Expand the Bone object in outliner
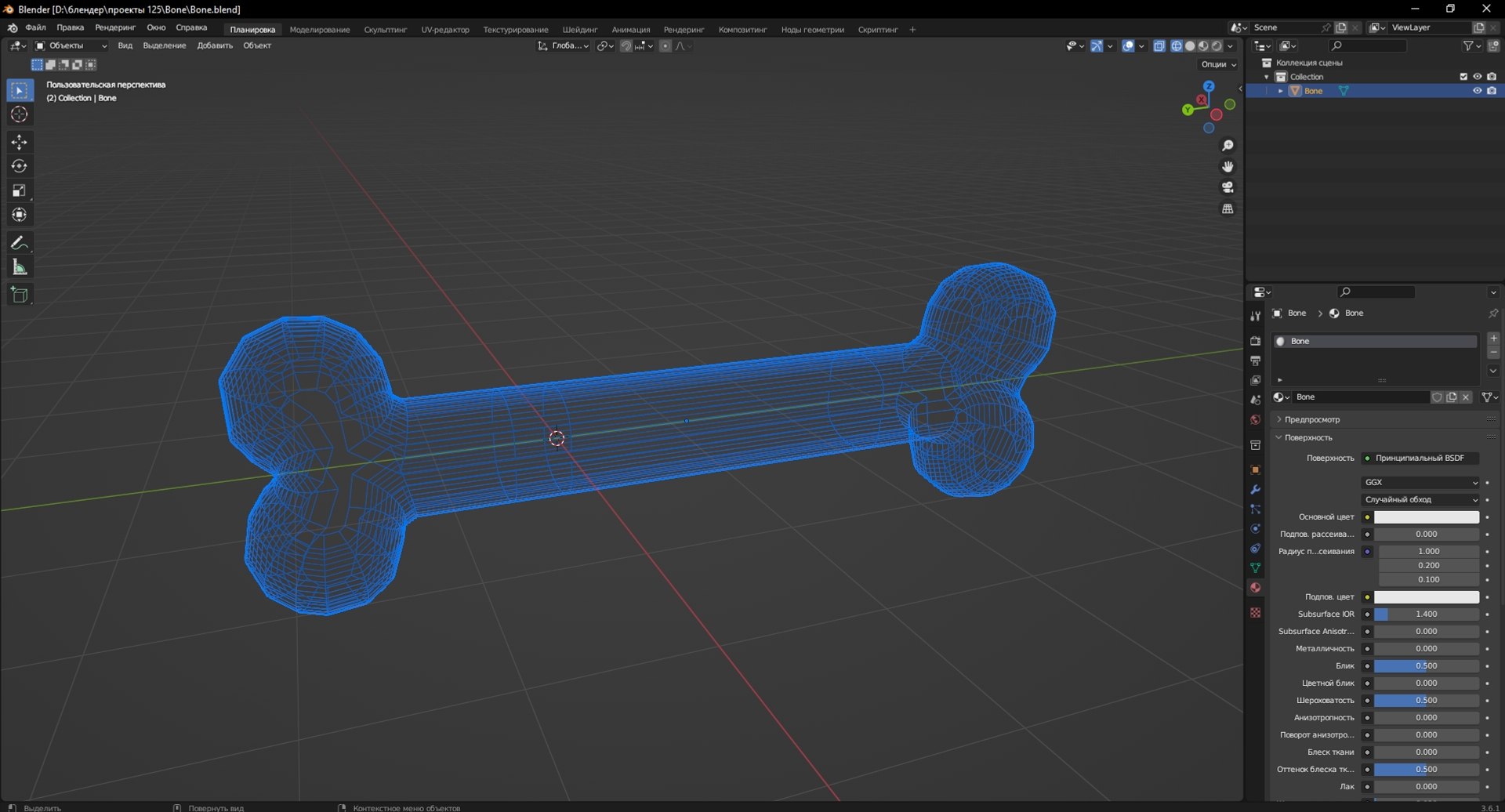Image resolution: width=1505 pixels, height=812 pixels. pyautogui.click(x=1281, y=91)
